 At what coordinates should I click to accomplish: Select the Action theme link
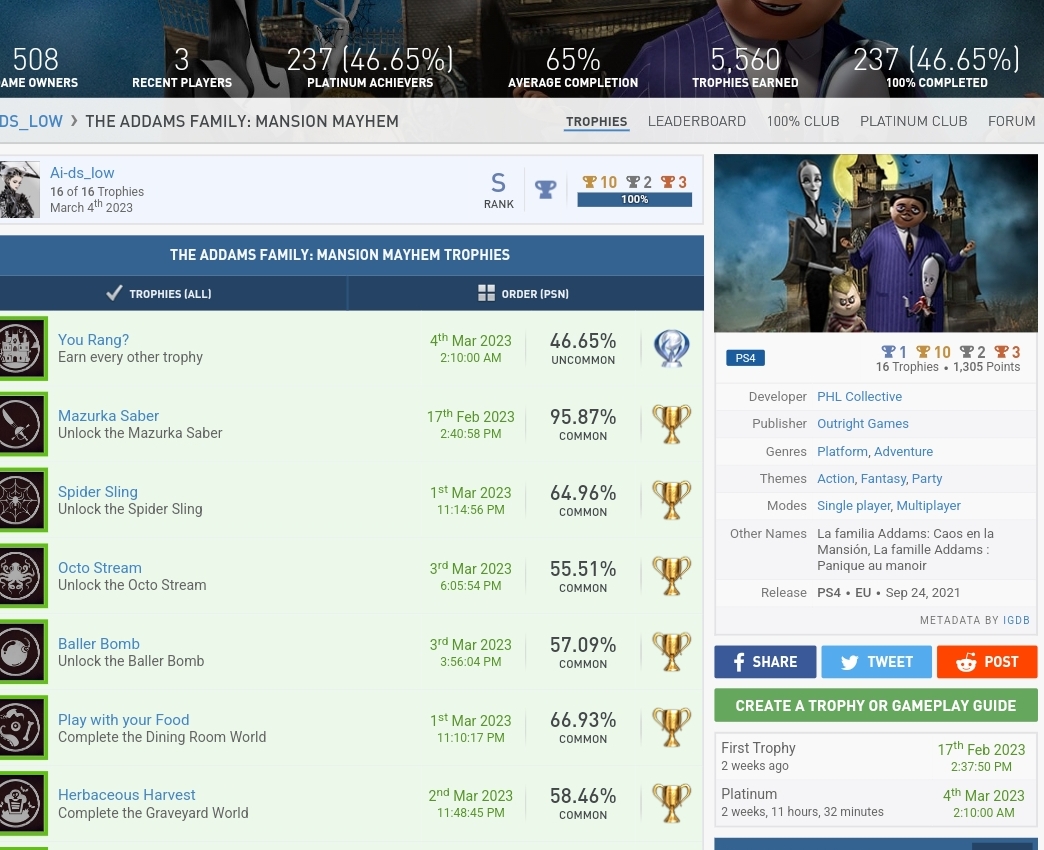[836, 479]
